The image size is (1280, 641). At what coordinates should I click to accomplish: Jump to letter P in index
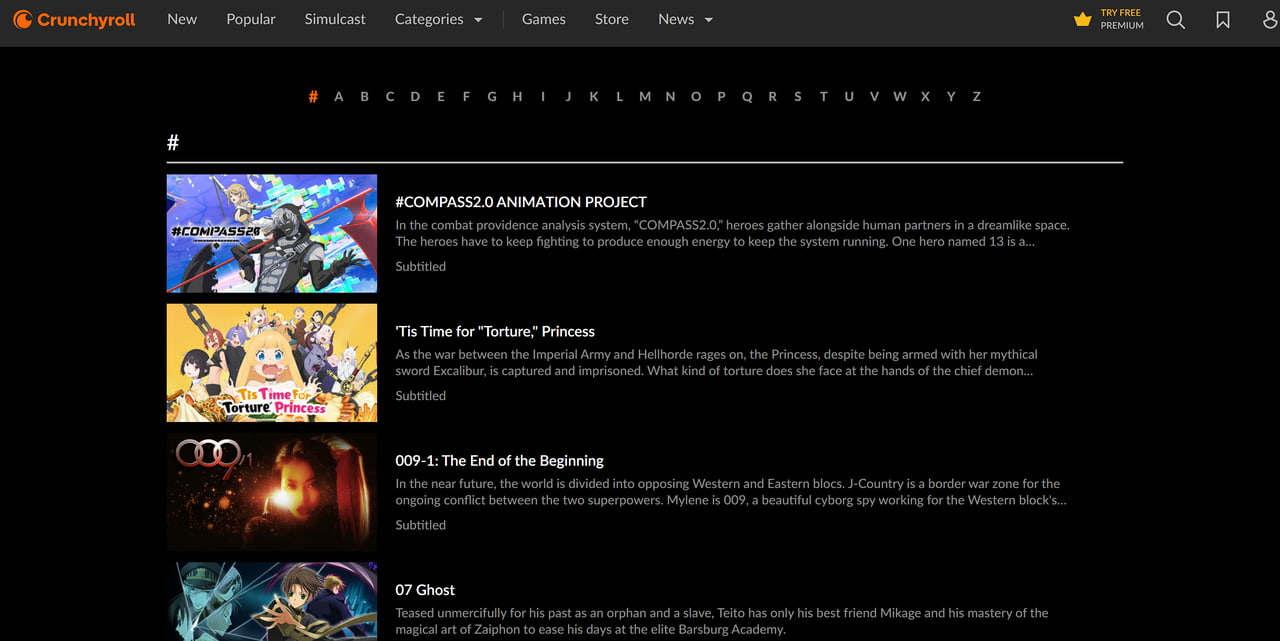[x=721, y=96]
